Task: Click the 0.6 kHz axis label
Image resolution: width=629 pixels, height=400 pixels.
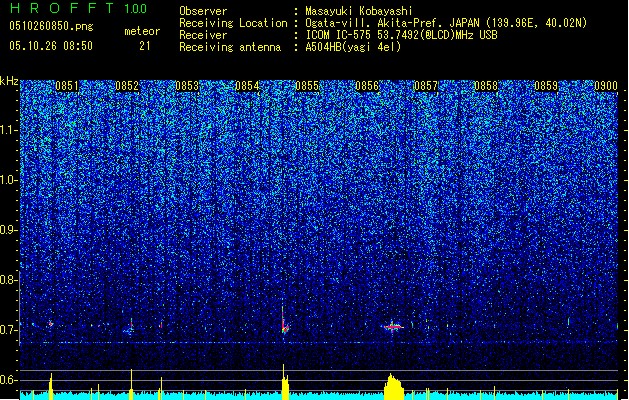Action: (9, 380)
